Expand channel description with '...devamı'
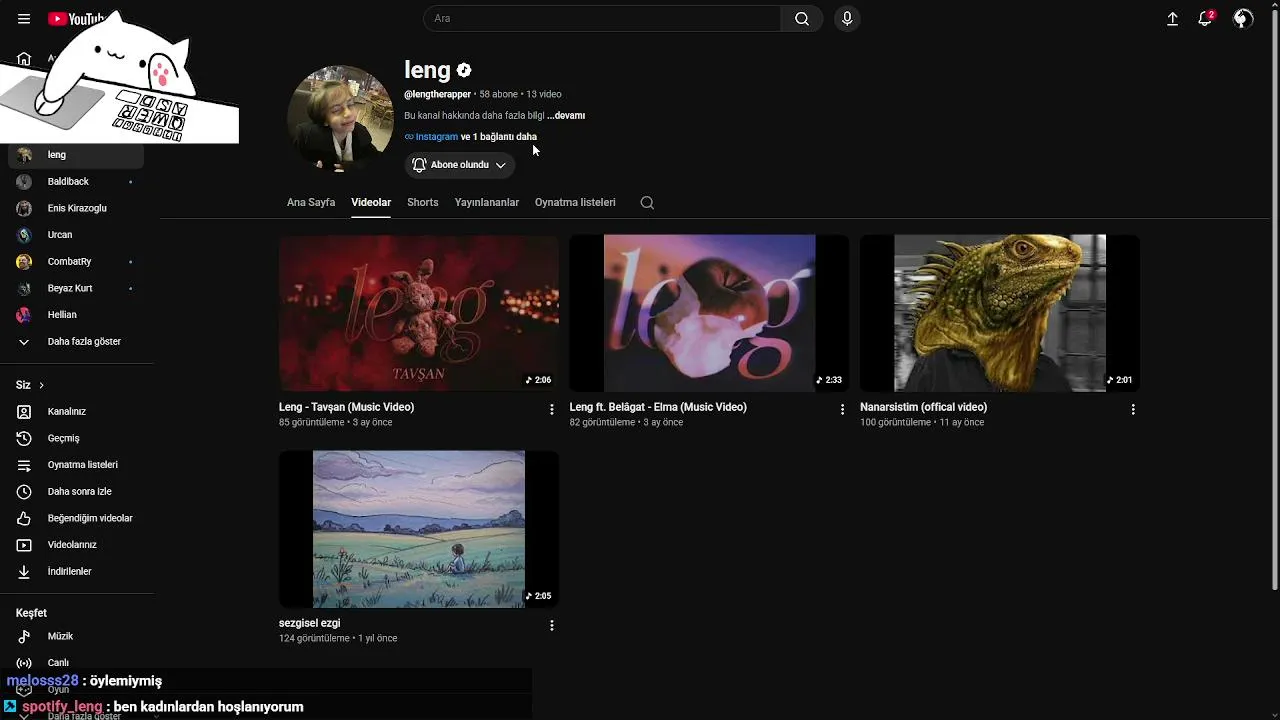This screenshot has width=1280, height=720. click(566, 116)
